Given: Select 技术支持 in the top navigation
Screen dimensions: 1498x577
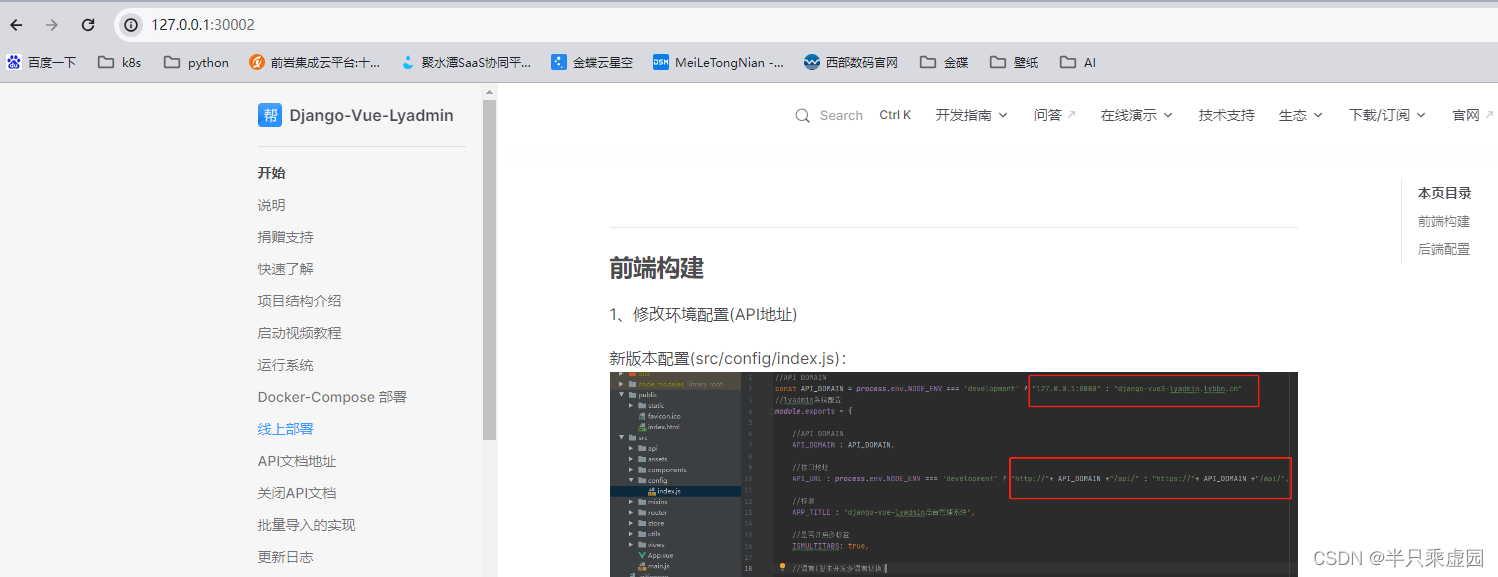Looking at the screenshot, I should pos(1226,115).
